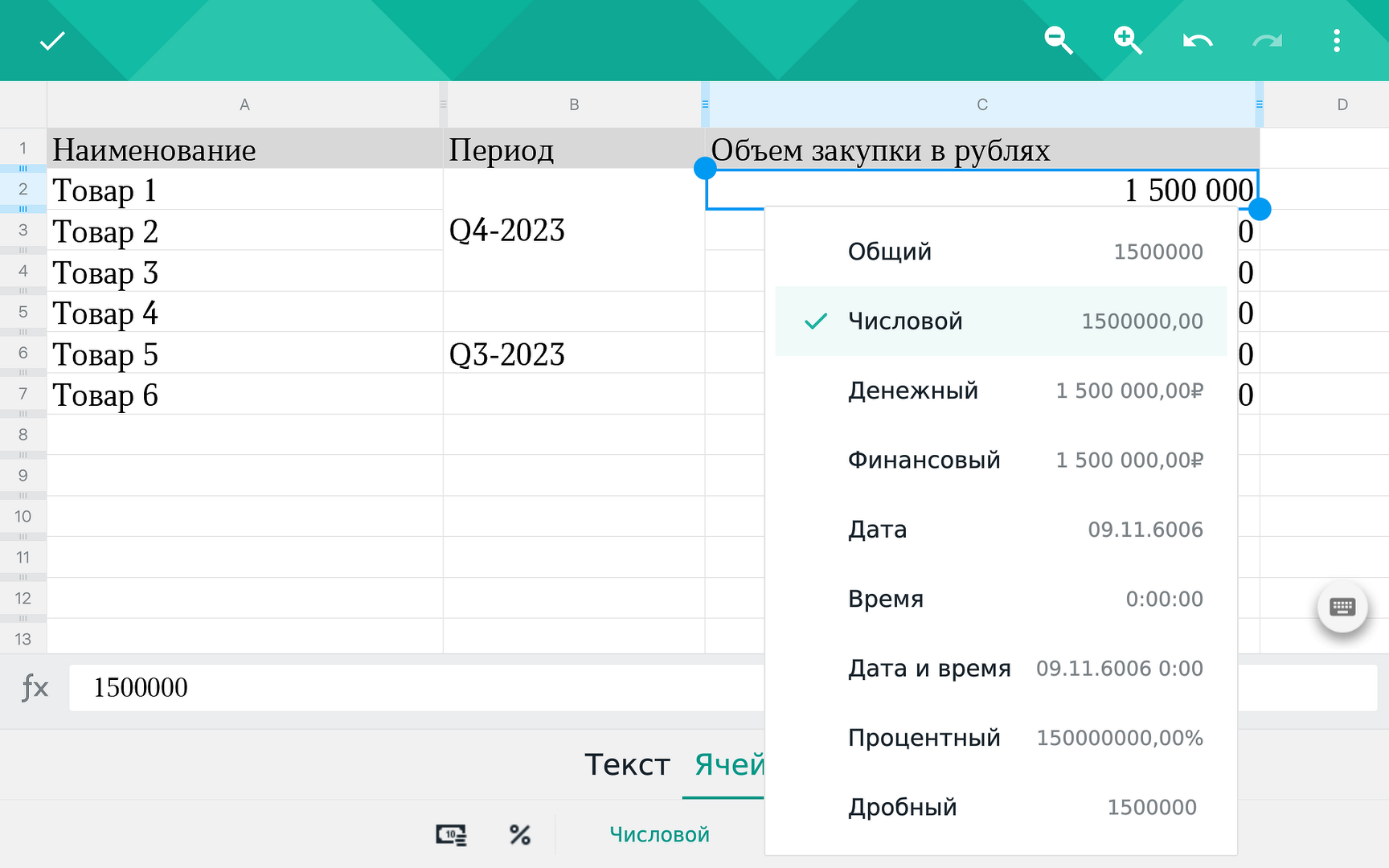Tap the column C right resize handle

[x=1260, y=104]
